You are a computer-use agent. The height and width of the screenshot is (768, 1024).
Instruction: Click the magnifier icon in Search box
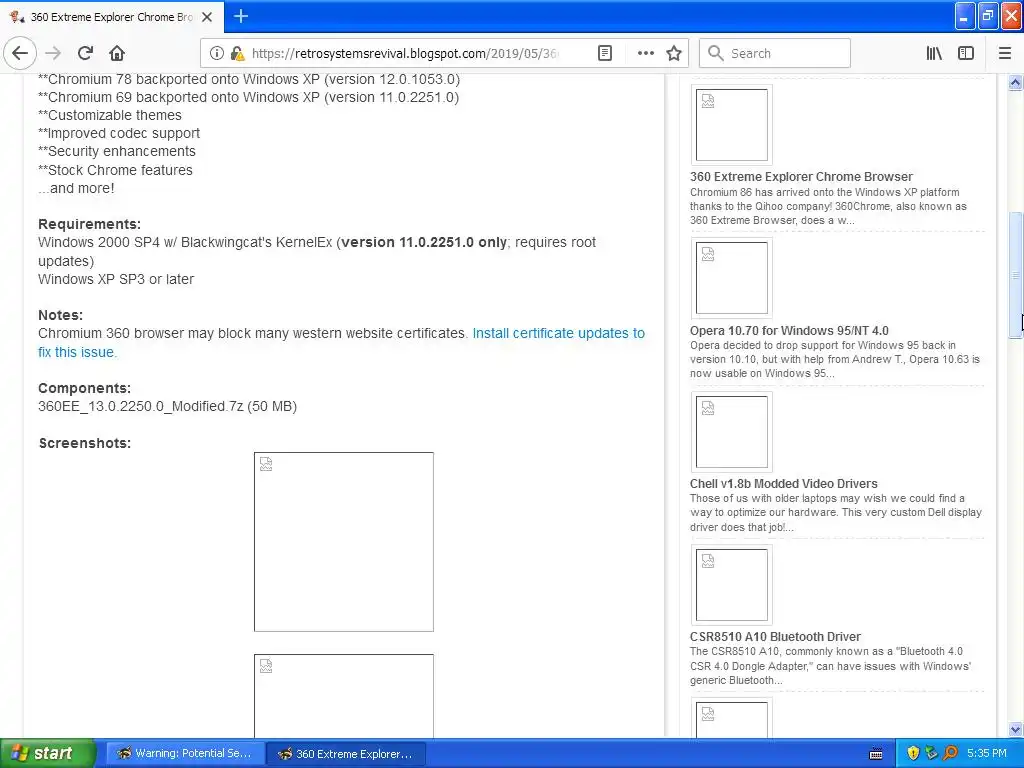(716, 53)
